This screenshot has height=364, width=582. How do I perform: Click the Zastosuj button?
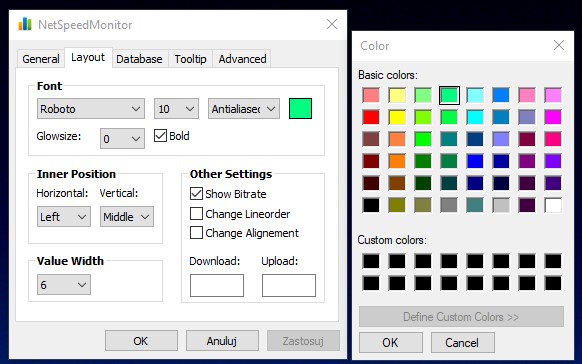(x=303, y=341)
